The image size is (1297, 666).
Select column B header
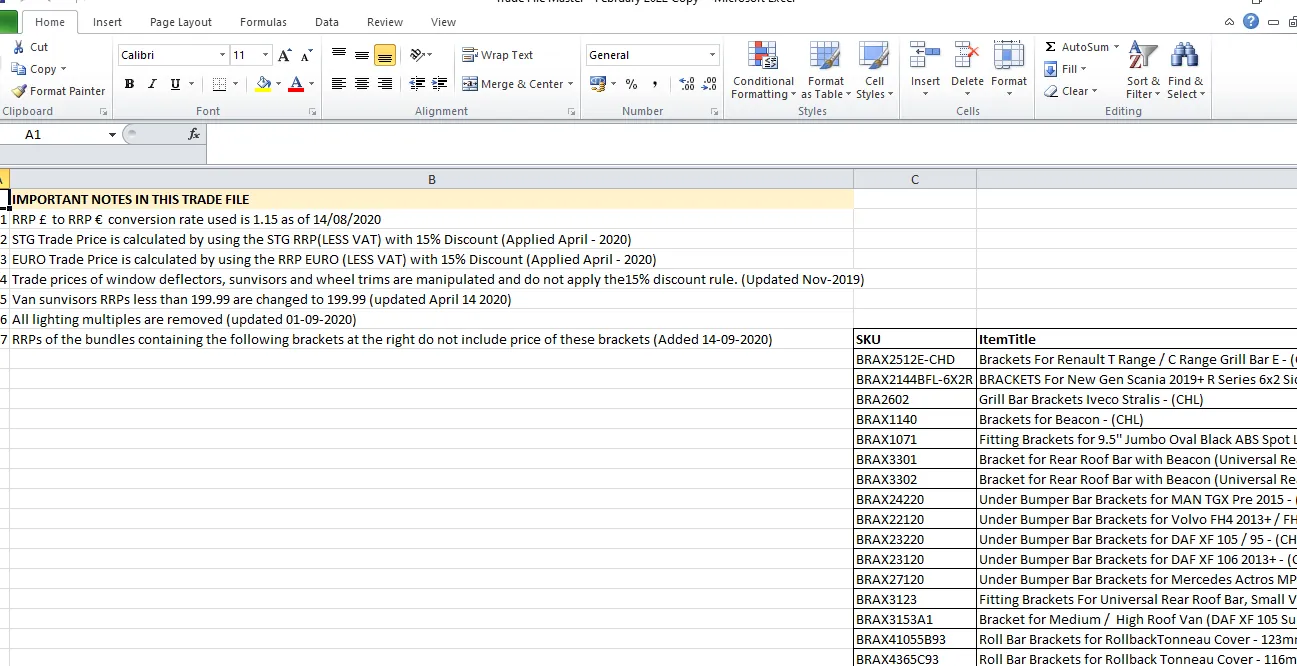click(x=432, y=179)
